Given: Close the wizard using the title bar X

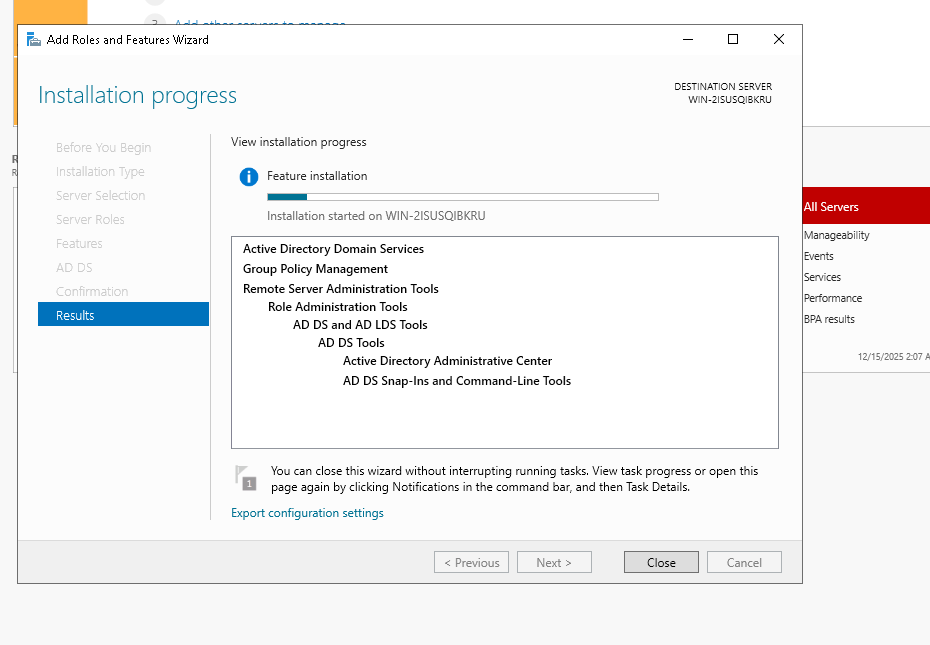Looking at the screenshot, I should 779,39.
